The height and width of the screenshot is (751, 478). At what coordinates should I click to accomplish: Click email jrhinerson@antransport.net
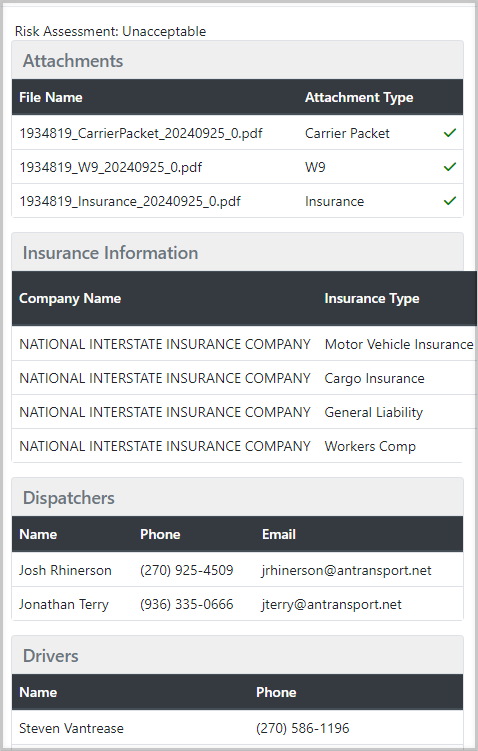click(x=346, y=570)
